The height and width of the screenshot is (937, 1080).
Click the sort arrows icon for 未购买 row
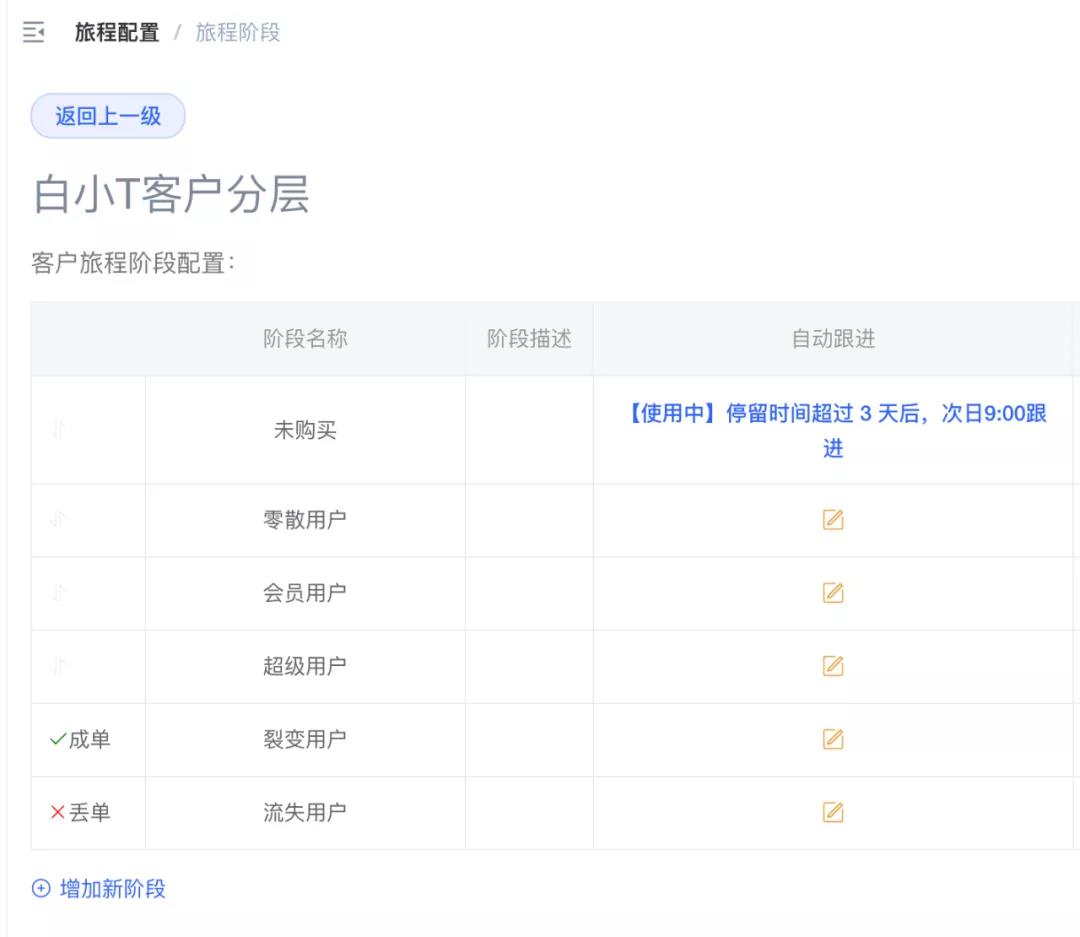pyautogui.click(x=58, y=430)
